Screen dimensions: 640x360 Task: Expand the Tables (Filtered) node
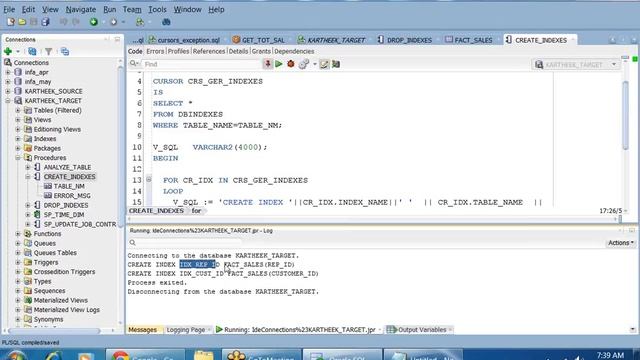tap(18, 110)
